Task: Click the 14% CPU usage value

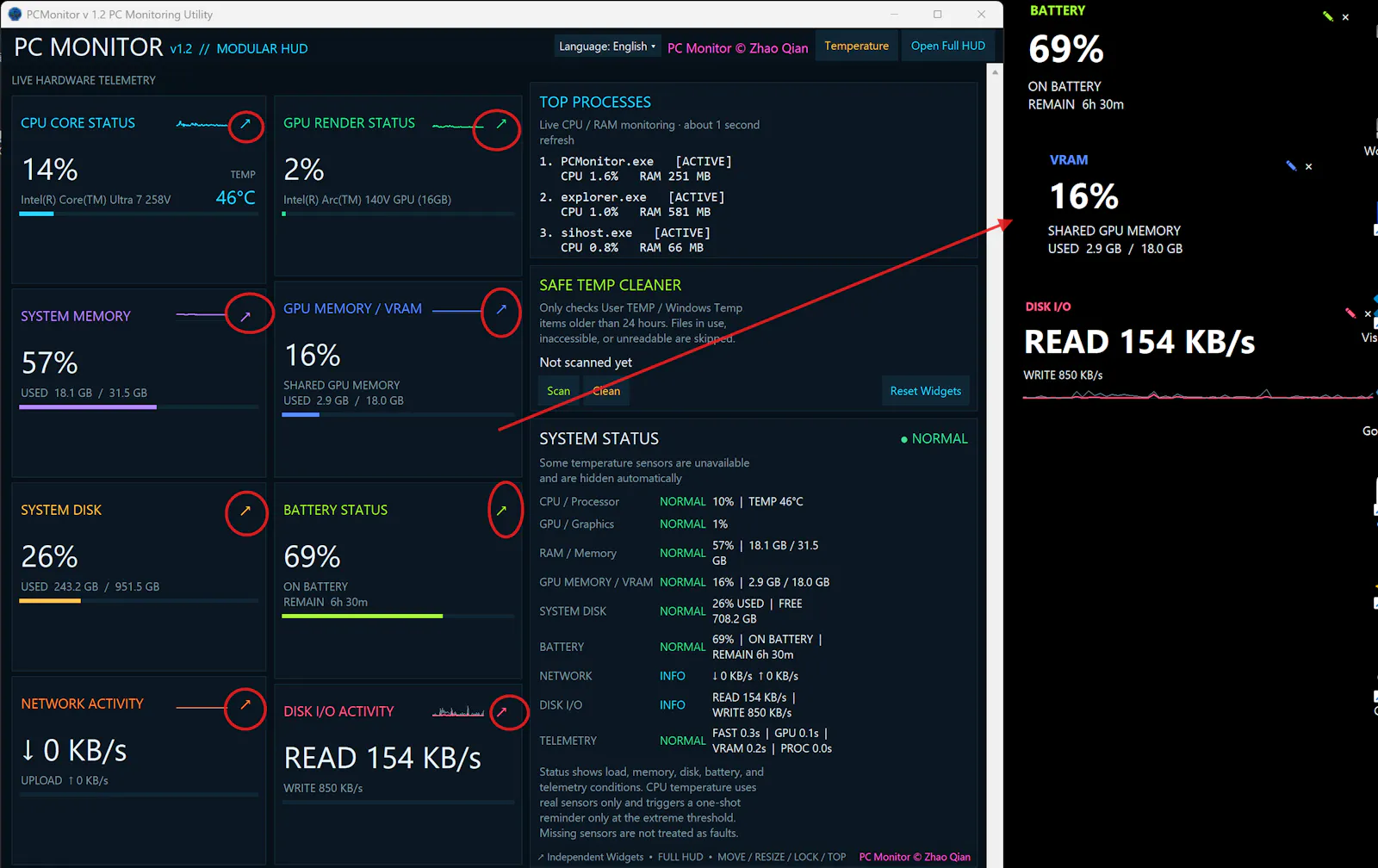Action: pyautogui.click(x=50, y=170)
